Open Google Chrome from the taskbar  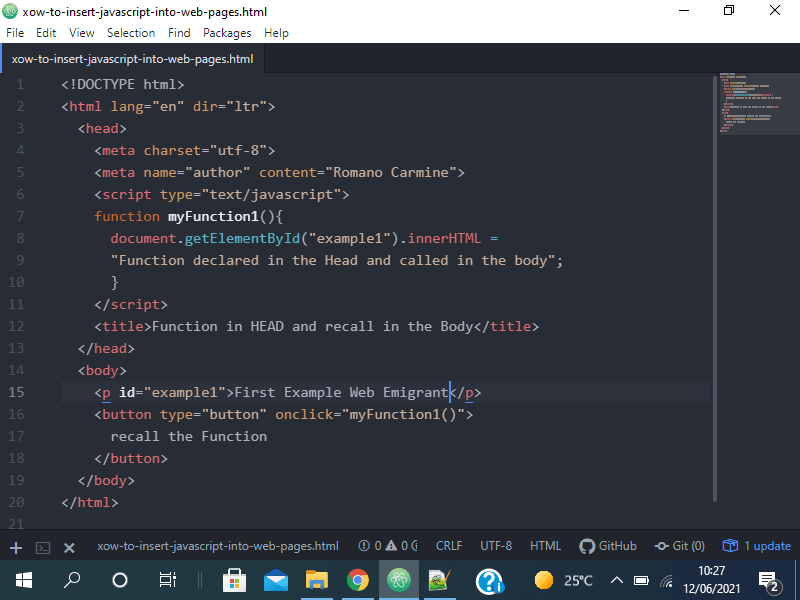359,580
